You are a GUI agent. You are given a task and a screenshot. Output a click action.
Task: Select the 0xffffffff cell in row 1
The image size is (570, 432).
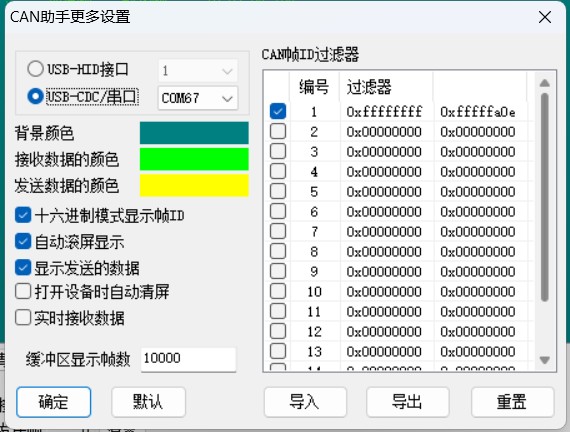pyautogui.click(x=385, y=112)
